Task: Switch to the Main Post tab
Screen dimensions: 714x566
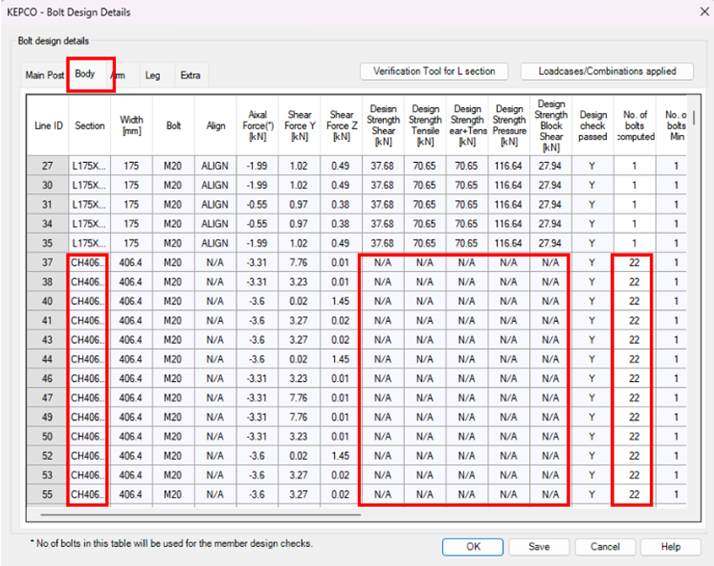Action: click(44, 75)
